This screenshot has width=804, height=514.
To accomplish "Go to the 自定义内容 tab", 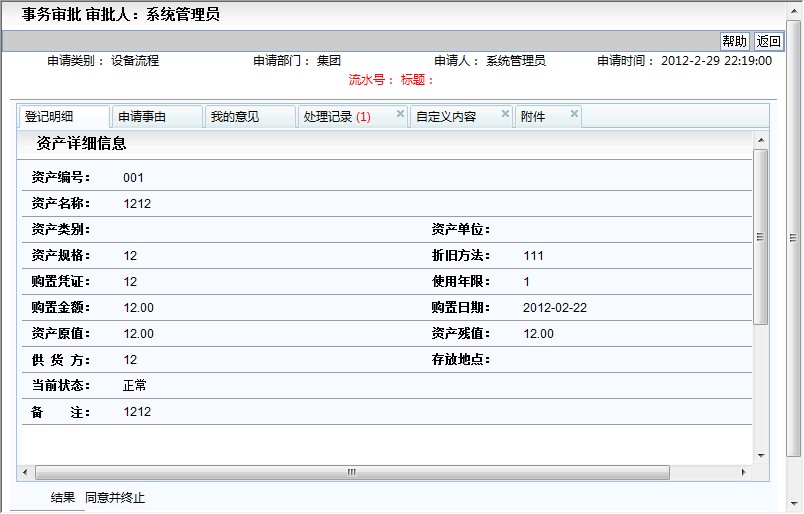I will (446, 117).
